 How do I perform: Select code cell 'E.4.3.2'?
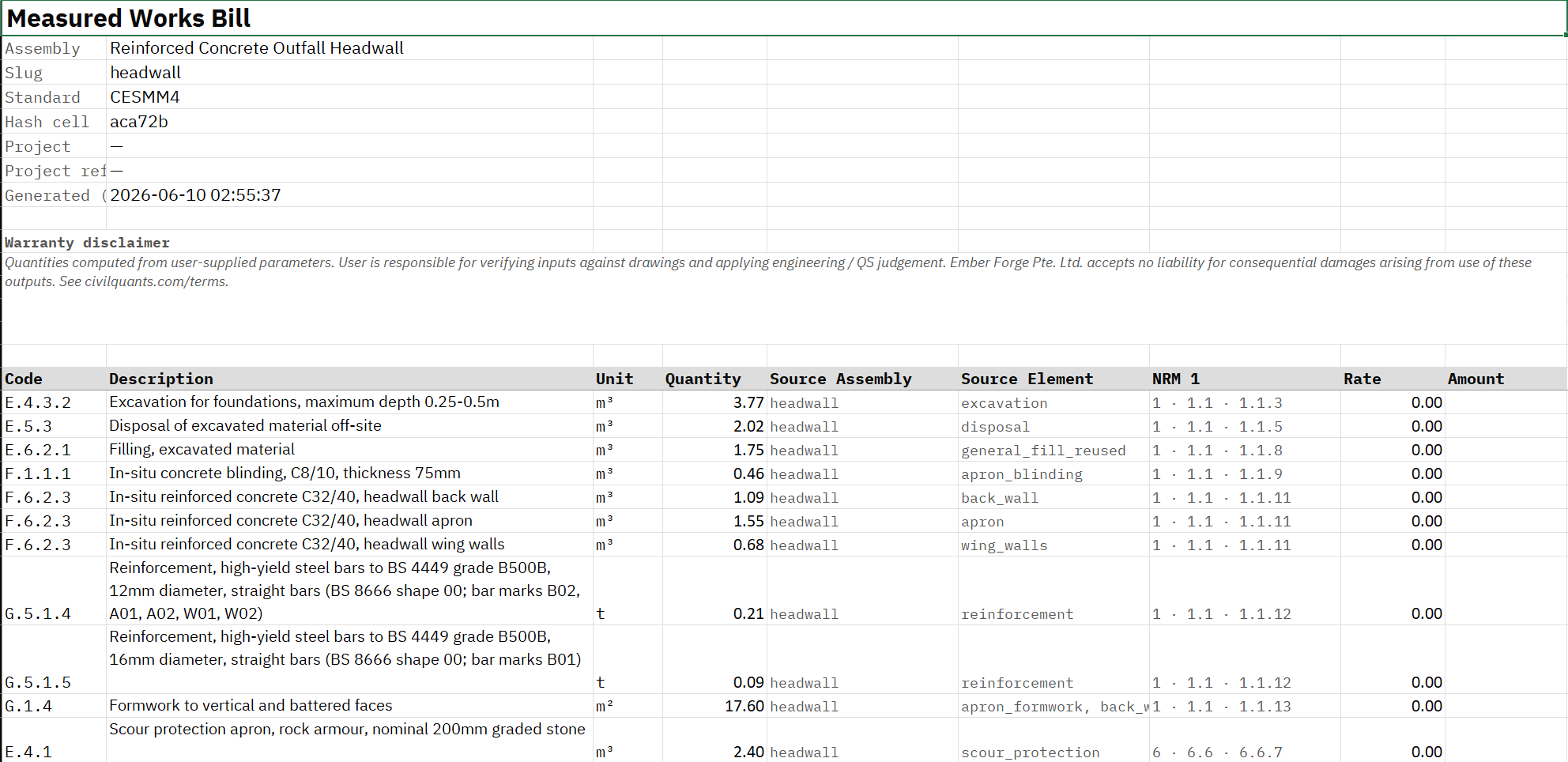pos(55,402)
